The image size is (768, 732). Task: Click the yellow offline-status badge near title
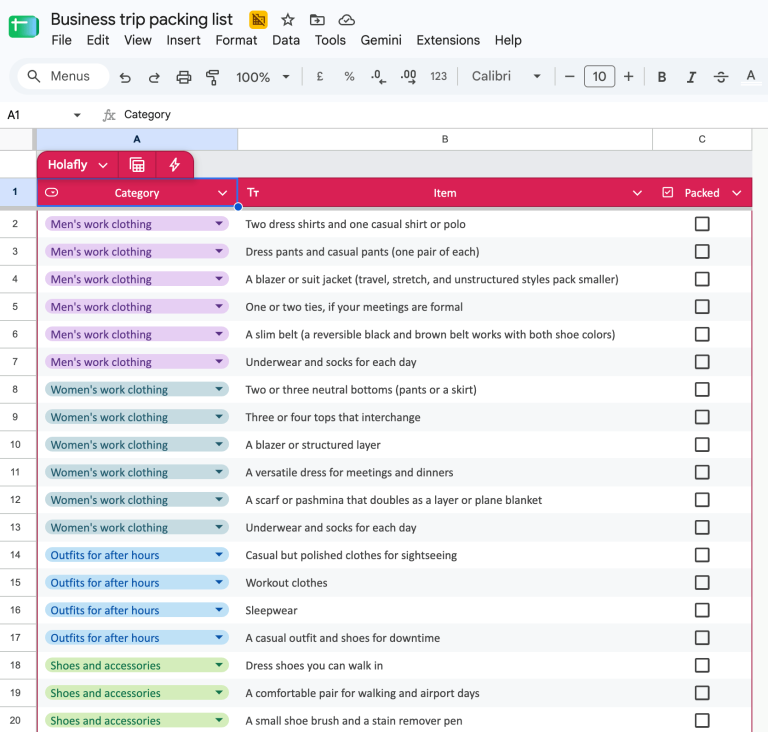pyautogui.click(x=258, y=20)
